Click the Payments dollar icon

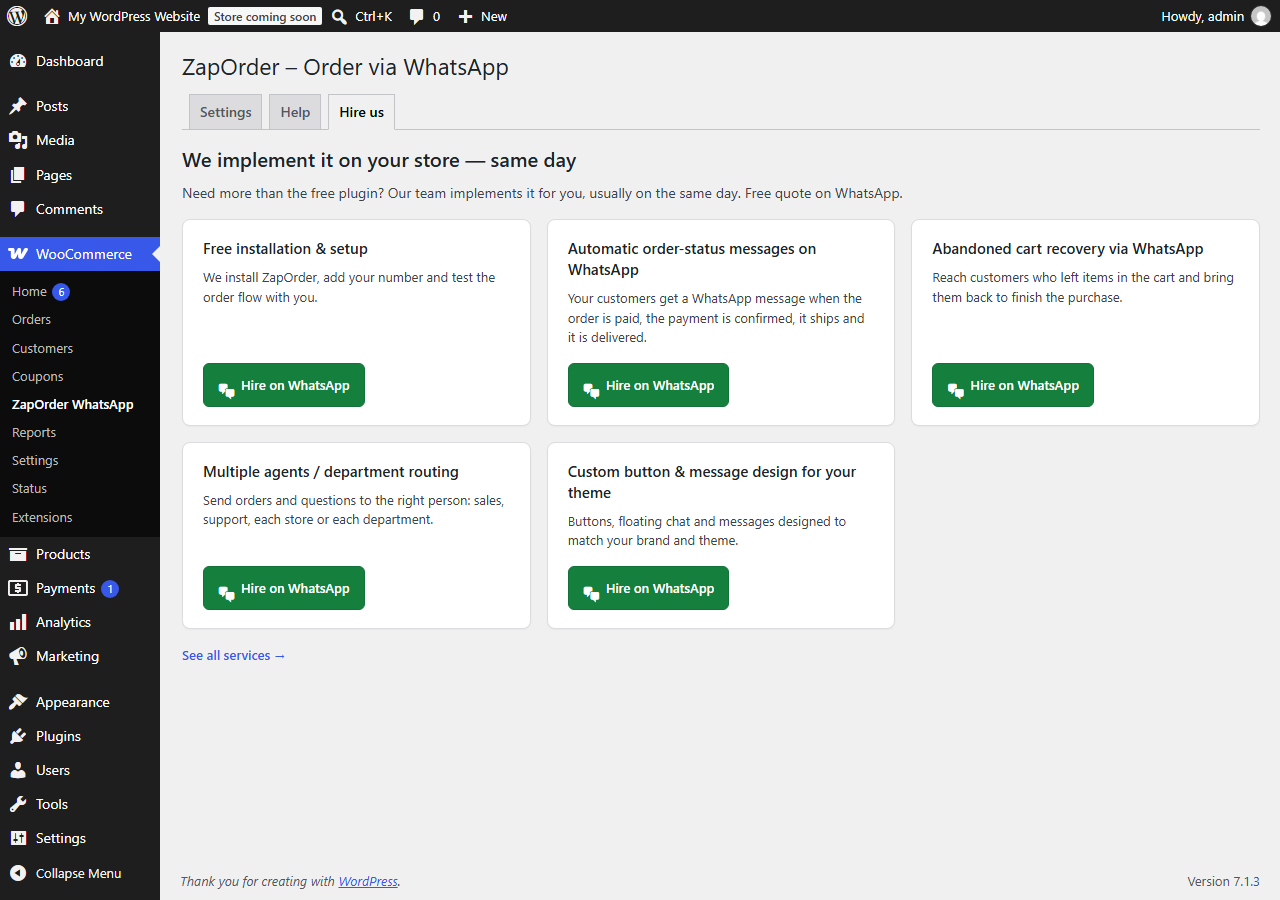[x=18, y=588]
